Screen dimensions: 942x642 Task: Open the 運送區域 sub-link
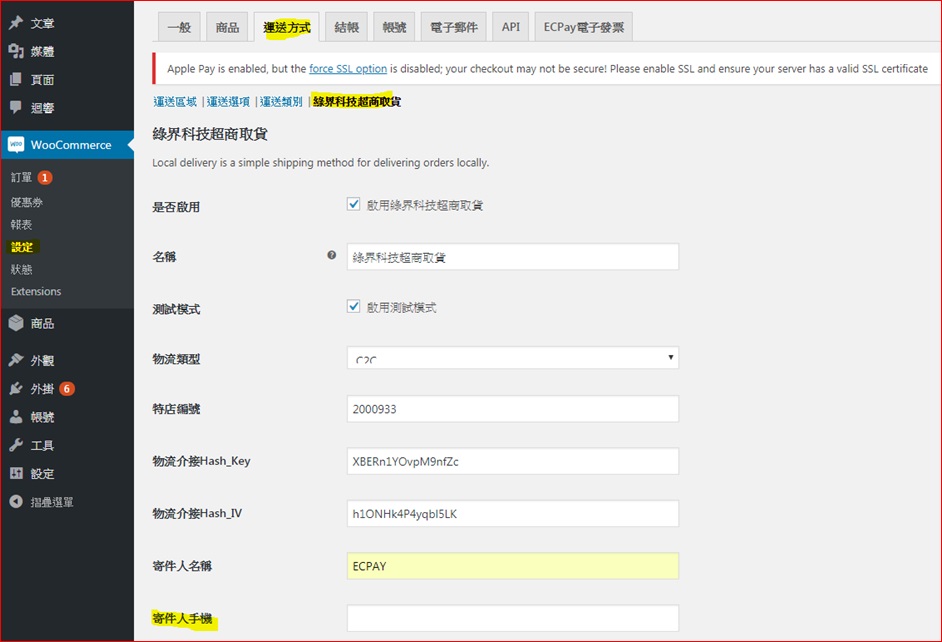pyautogui.click(x=175, y=101)
